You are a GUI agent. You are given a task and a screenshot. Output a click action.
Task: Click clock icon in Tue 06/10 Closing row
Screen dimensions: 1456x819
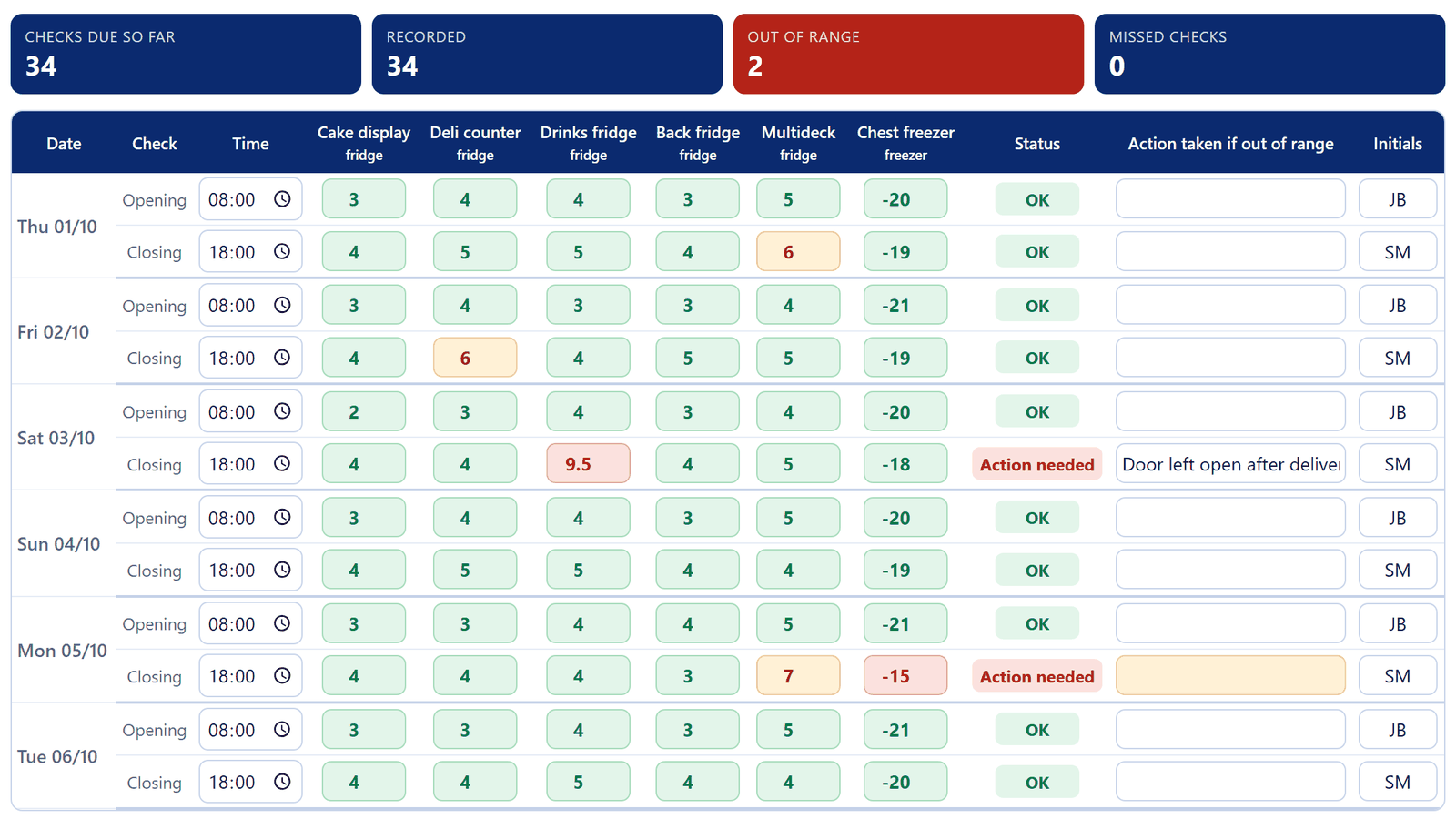click(282, 783)
